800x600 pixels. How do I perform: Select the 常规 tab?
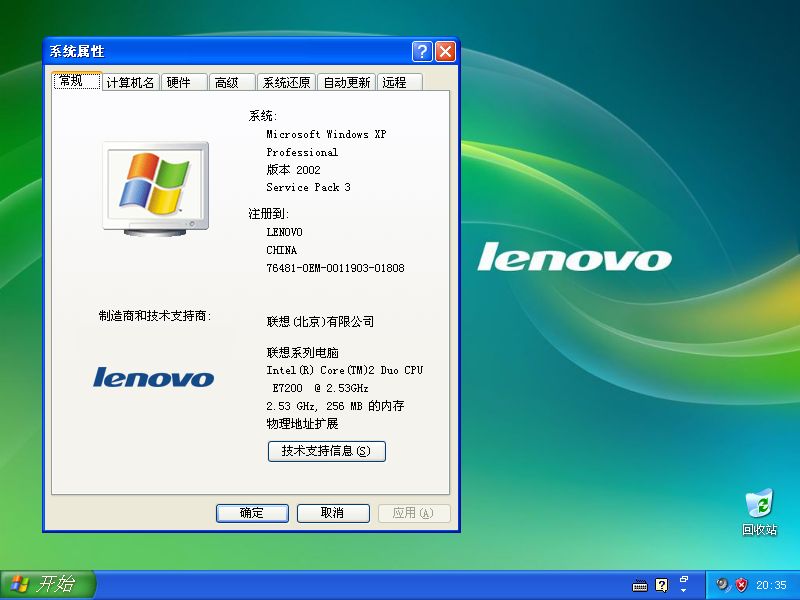(77, 81)
